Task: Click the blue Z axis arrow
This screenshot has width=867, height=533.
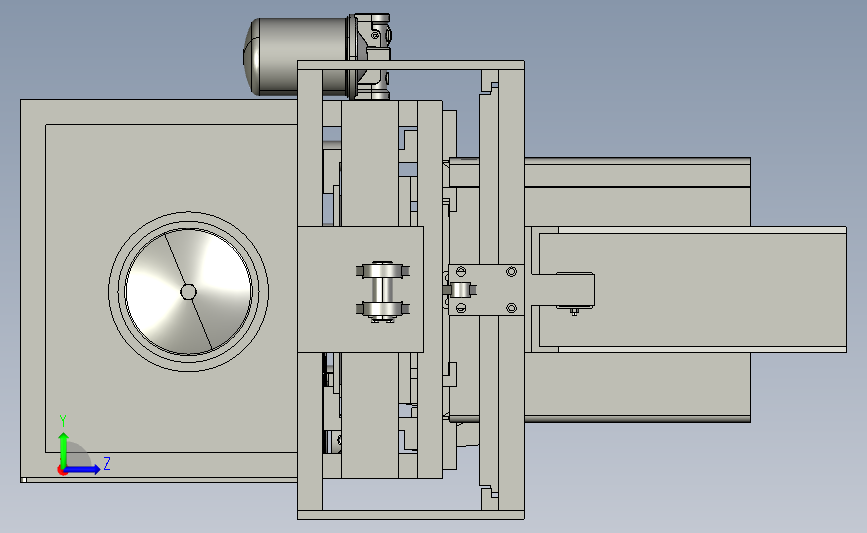Action: (83, 469)
